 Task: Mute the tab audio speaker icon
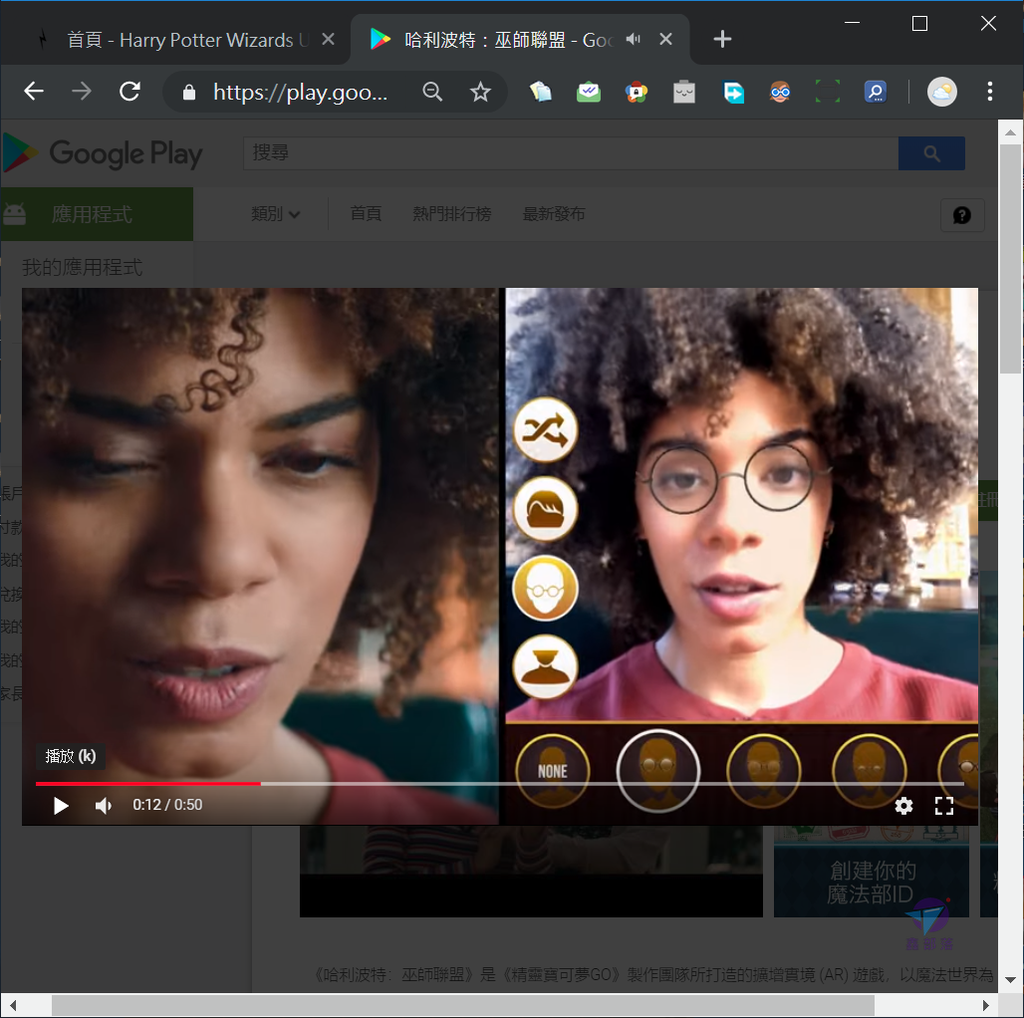pos(632,39)
